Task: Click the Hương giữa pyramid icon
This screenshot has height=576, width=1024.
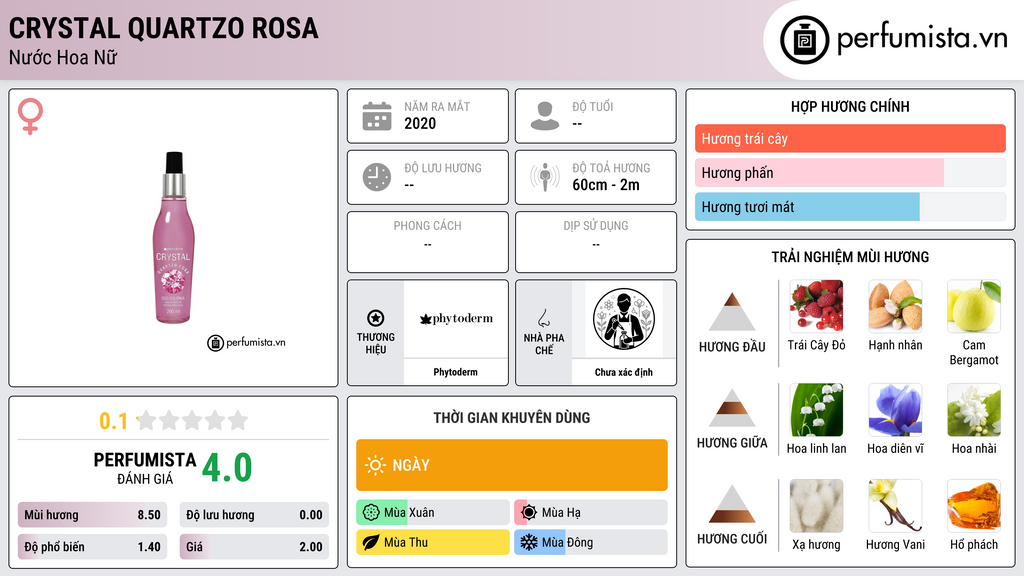Action: coord(732,408)
